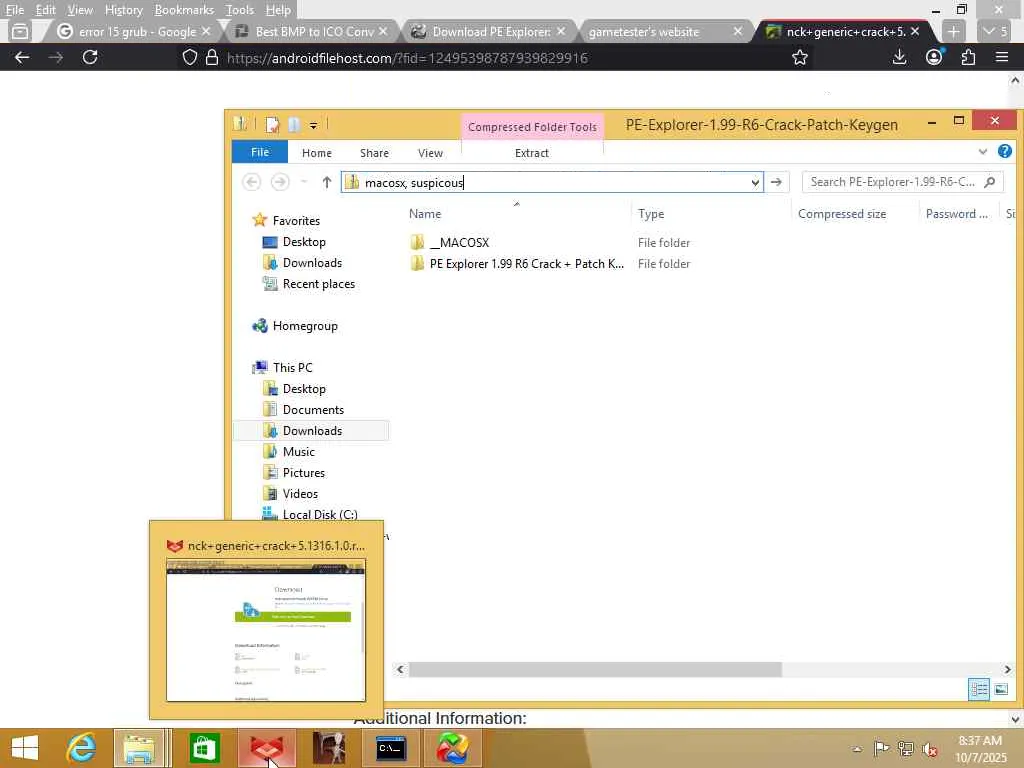Open a new browser tab

pos(953,31)
